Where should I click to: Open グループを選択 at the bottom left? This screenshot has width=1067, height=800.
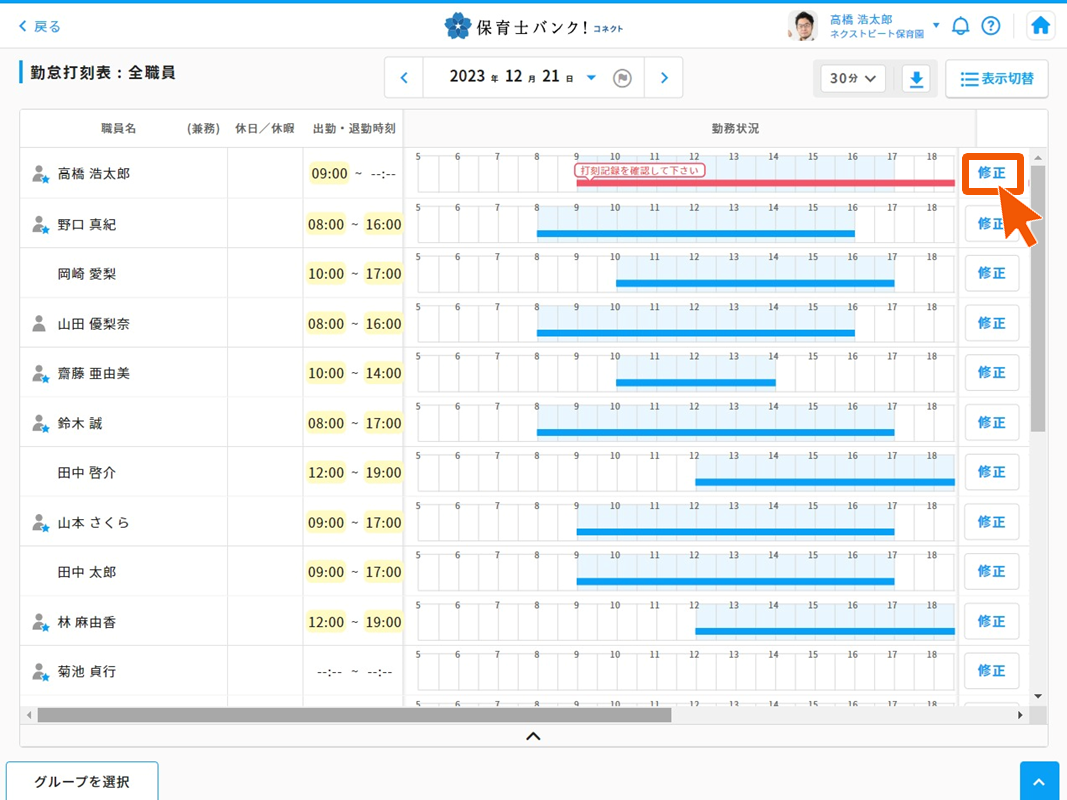click(x=81, y=780)
